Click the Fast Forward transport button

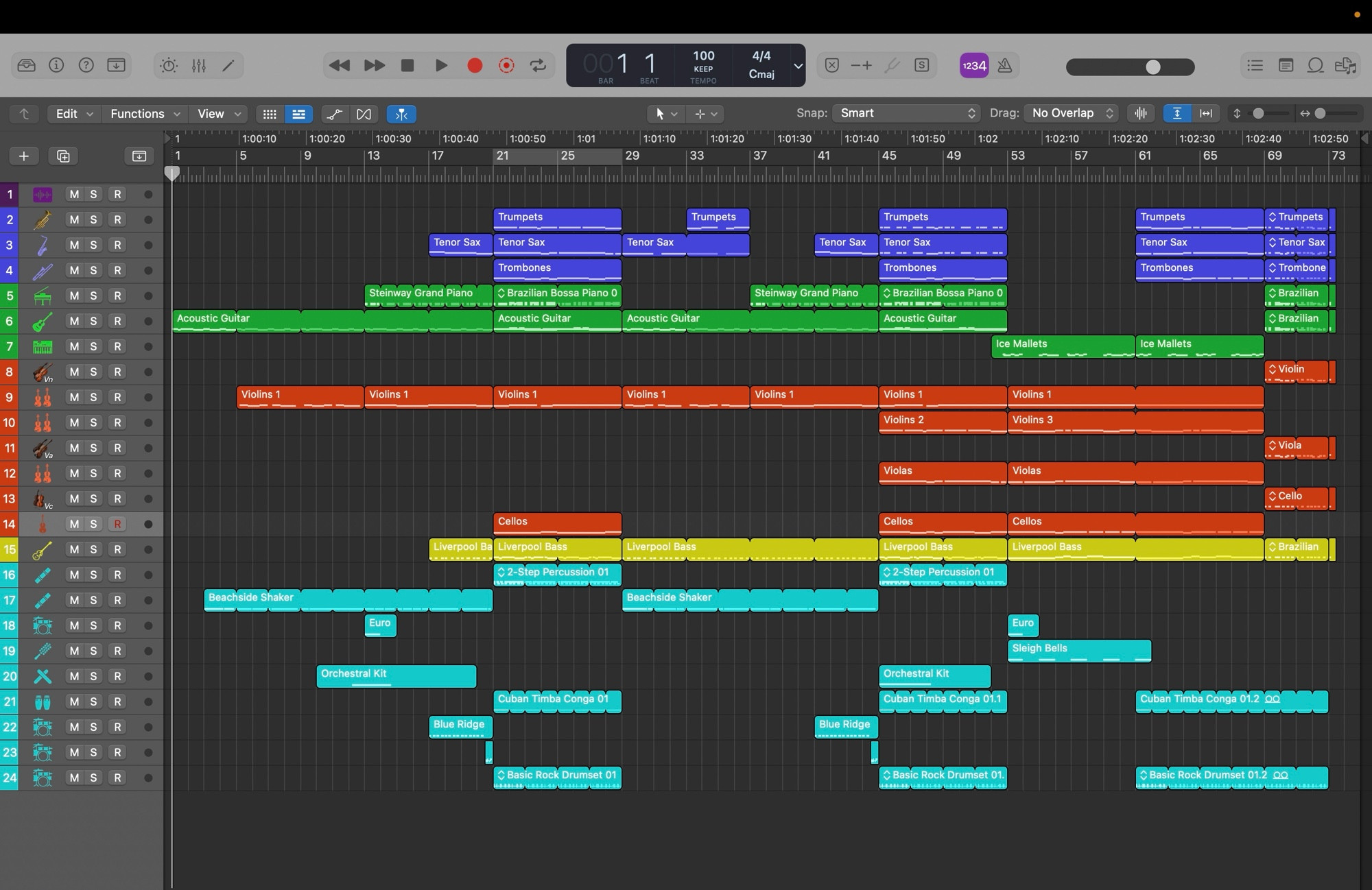click(374, 65)
